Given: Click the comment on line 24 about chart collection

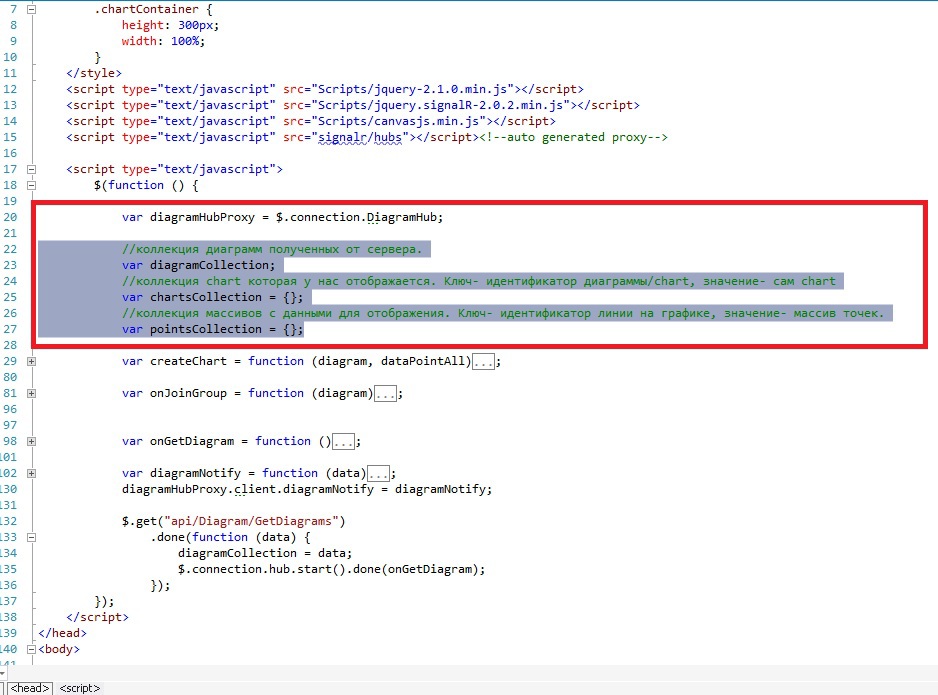Looking at the screenshot, I should 479,281.
